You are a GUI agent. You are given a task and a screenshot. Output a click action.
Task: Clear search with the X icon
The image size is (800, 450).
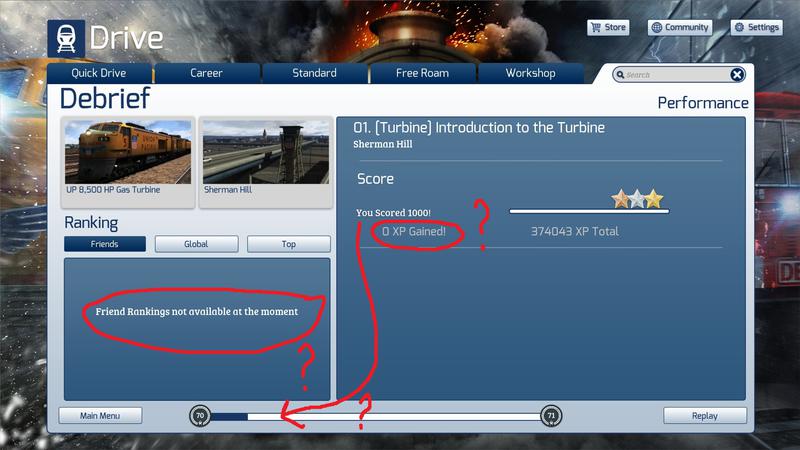pyautogui.click(x=737, y=75)
